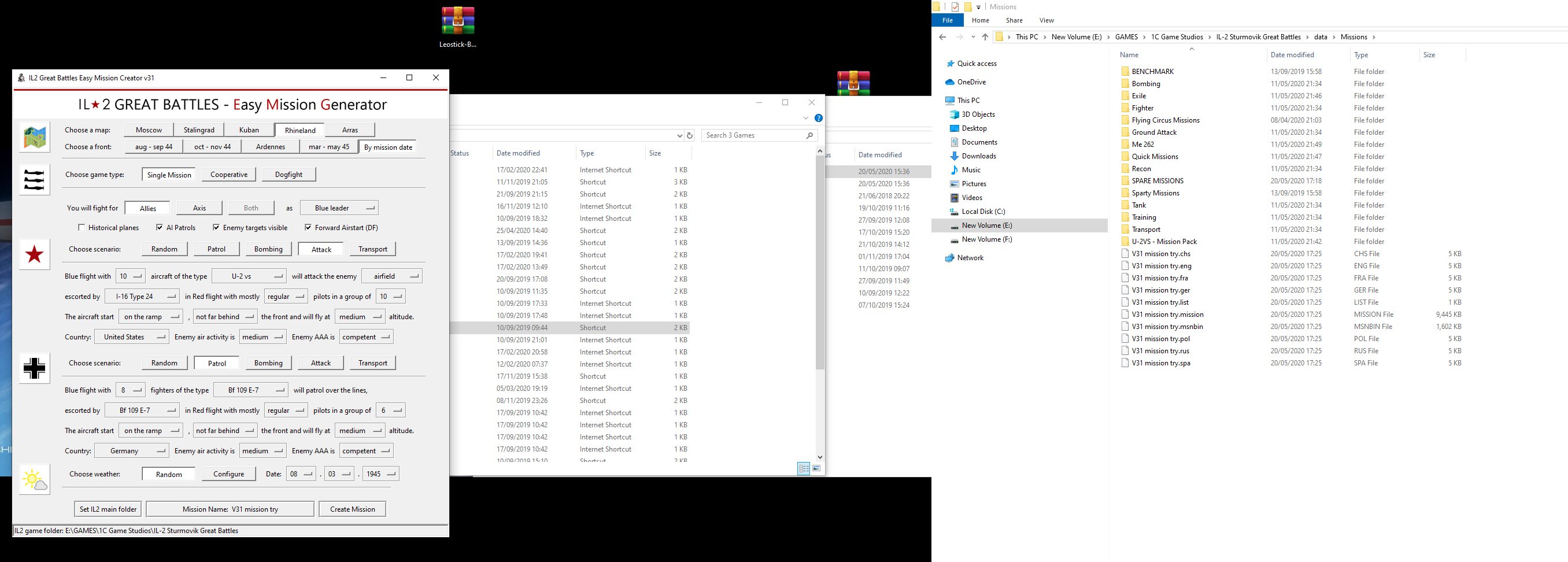Open the Leostick WinRAR archive on desktop
The image size is (1568, 562).
click(x=458, y=27)
